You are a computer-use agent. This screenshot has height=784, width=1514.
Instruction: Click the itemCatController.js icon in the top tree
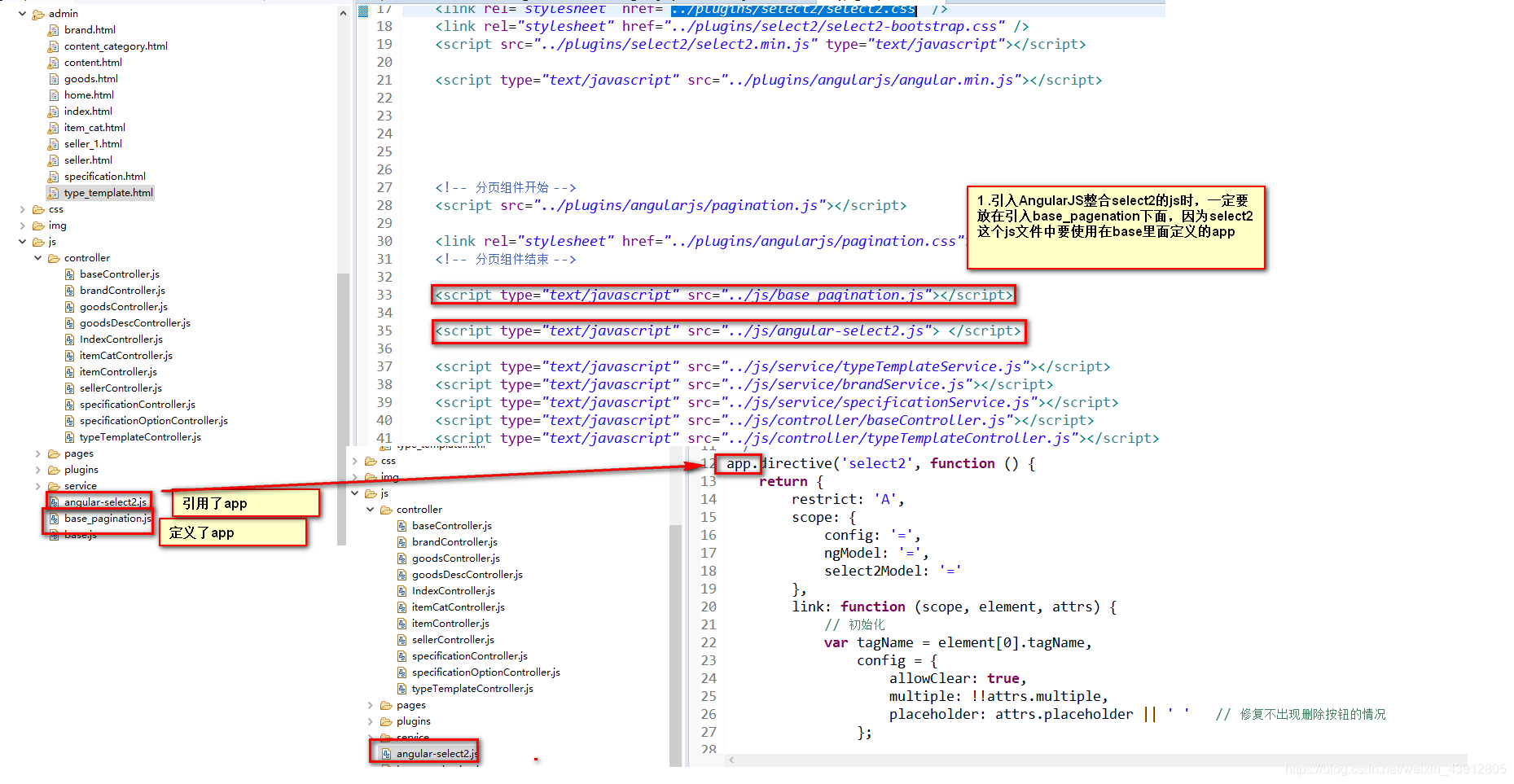pyautogui.click(x=70, y=356)
